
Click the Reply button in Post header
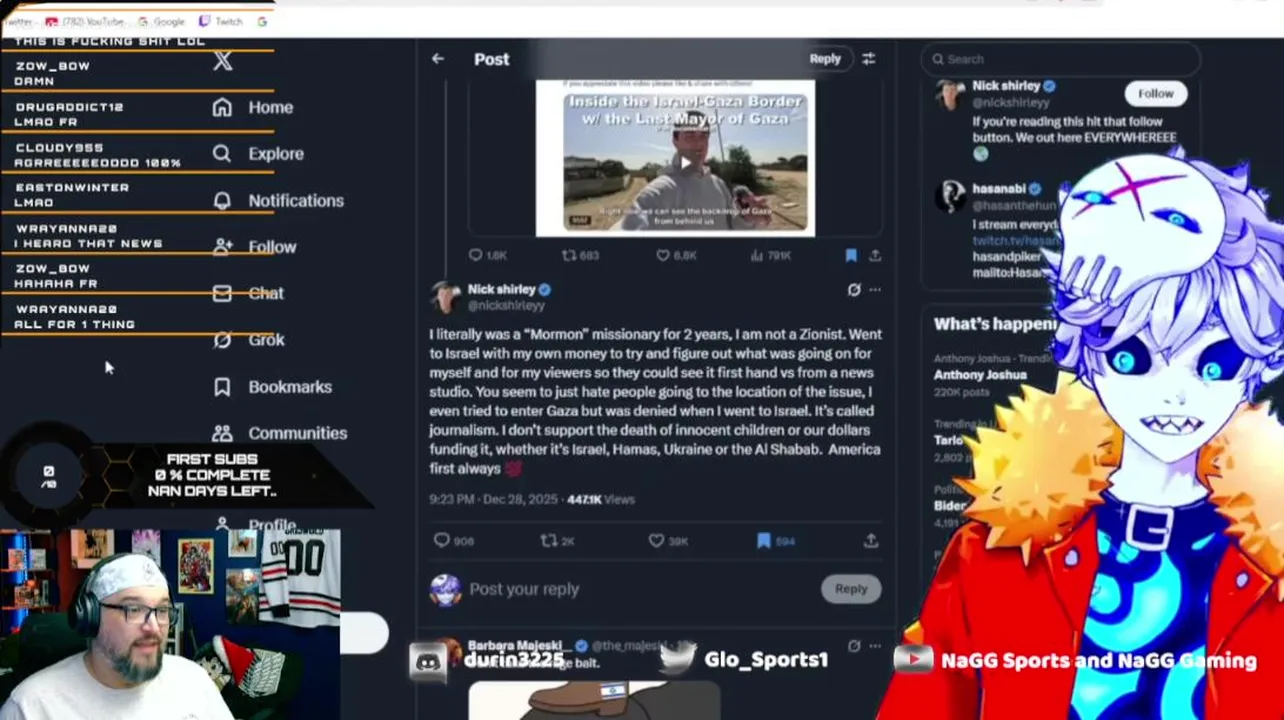click(x=825, y=58)
